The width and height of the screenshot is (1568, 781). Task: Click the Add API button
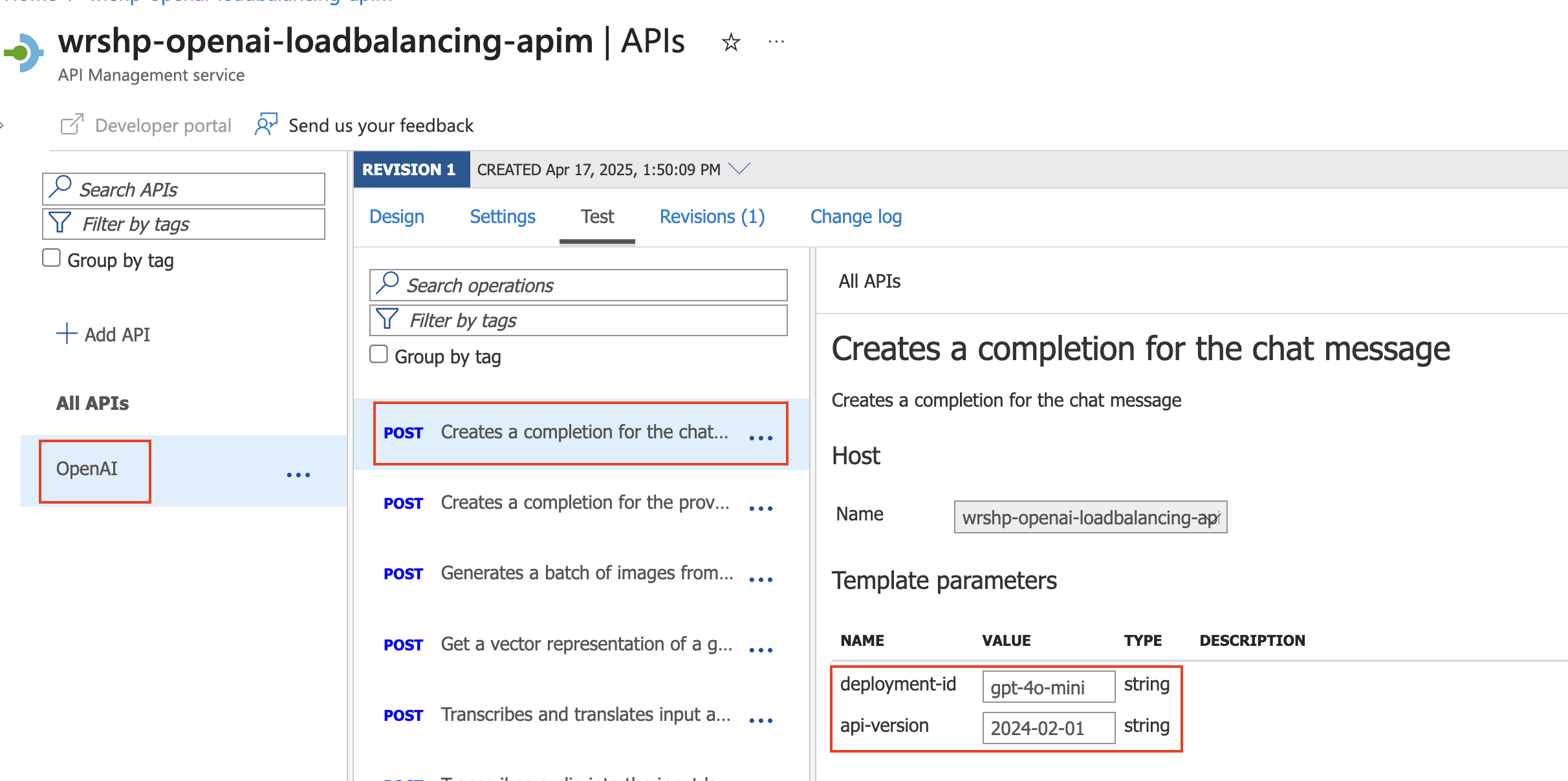[x=103, y=334]
